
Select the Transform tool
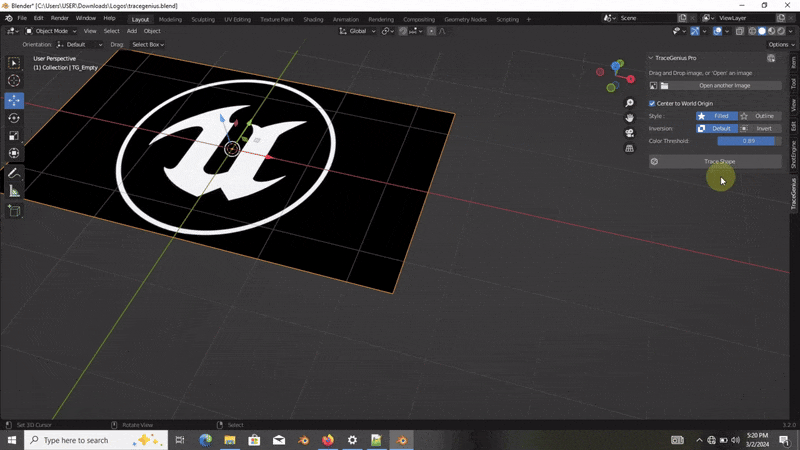pyautogui.click(x=14, y=153)
